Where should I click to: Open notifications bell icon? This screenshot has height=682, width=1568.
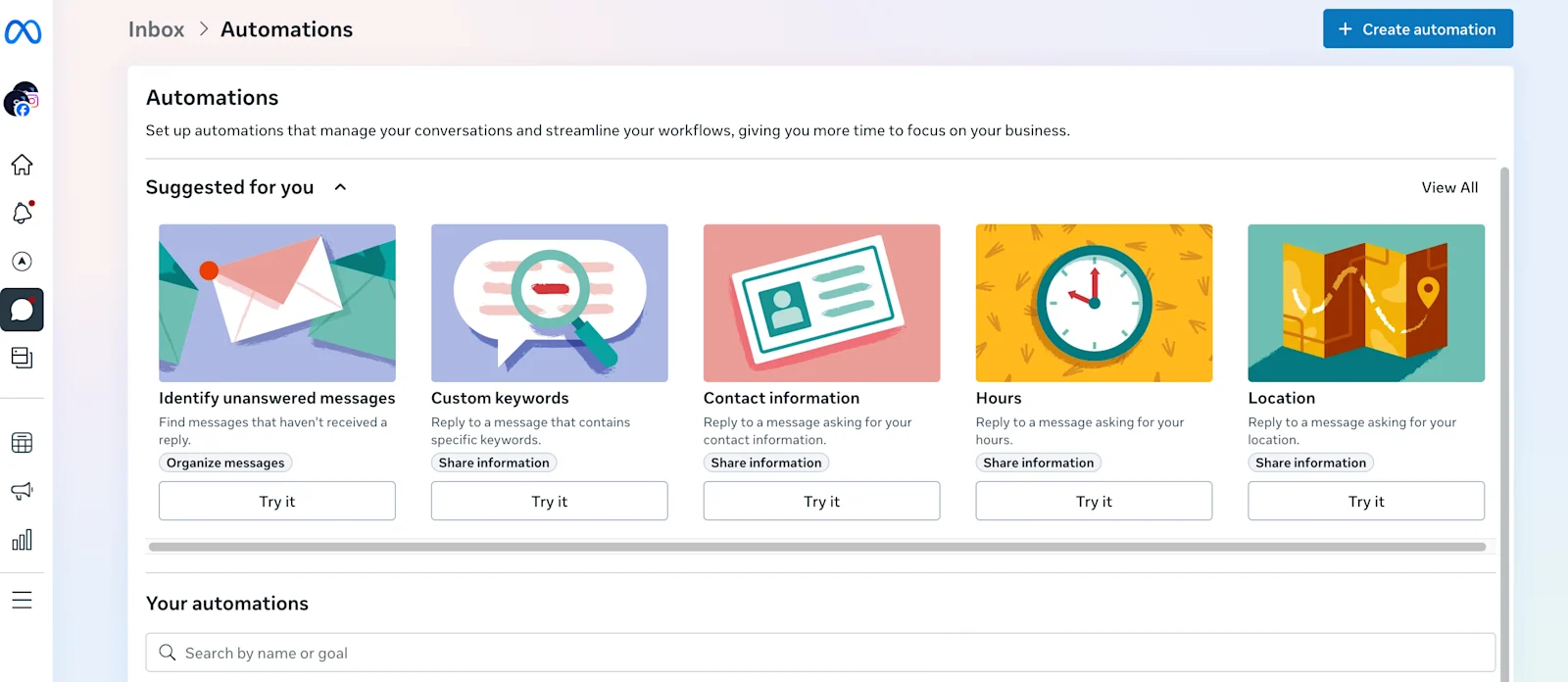[22, 213]
